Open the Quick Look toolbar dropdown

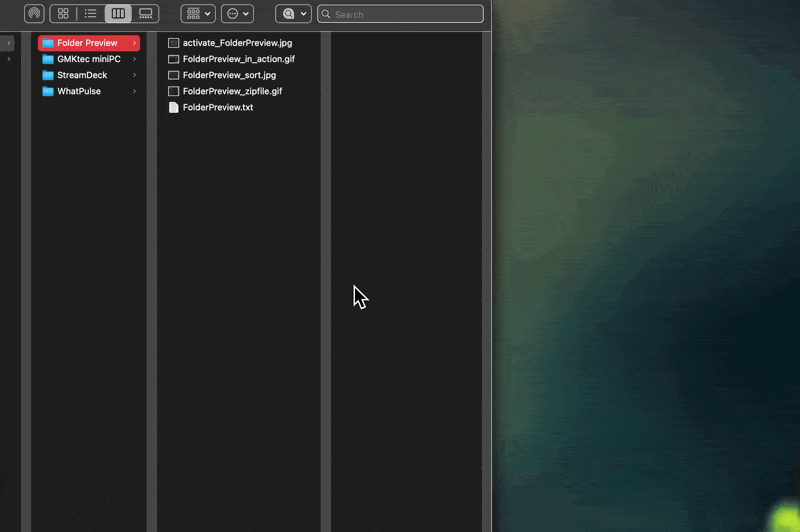click(x=293, y=14)
